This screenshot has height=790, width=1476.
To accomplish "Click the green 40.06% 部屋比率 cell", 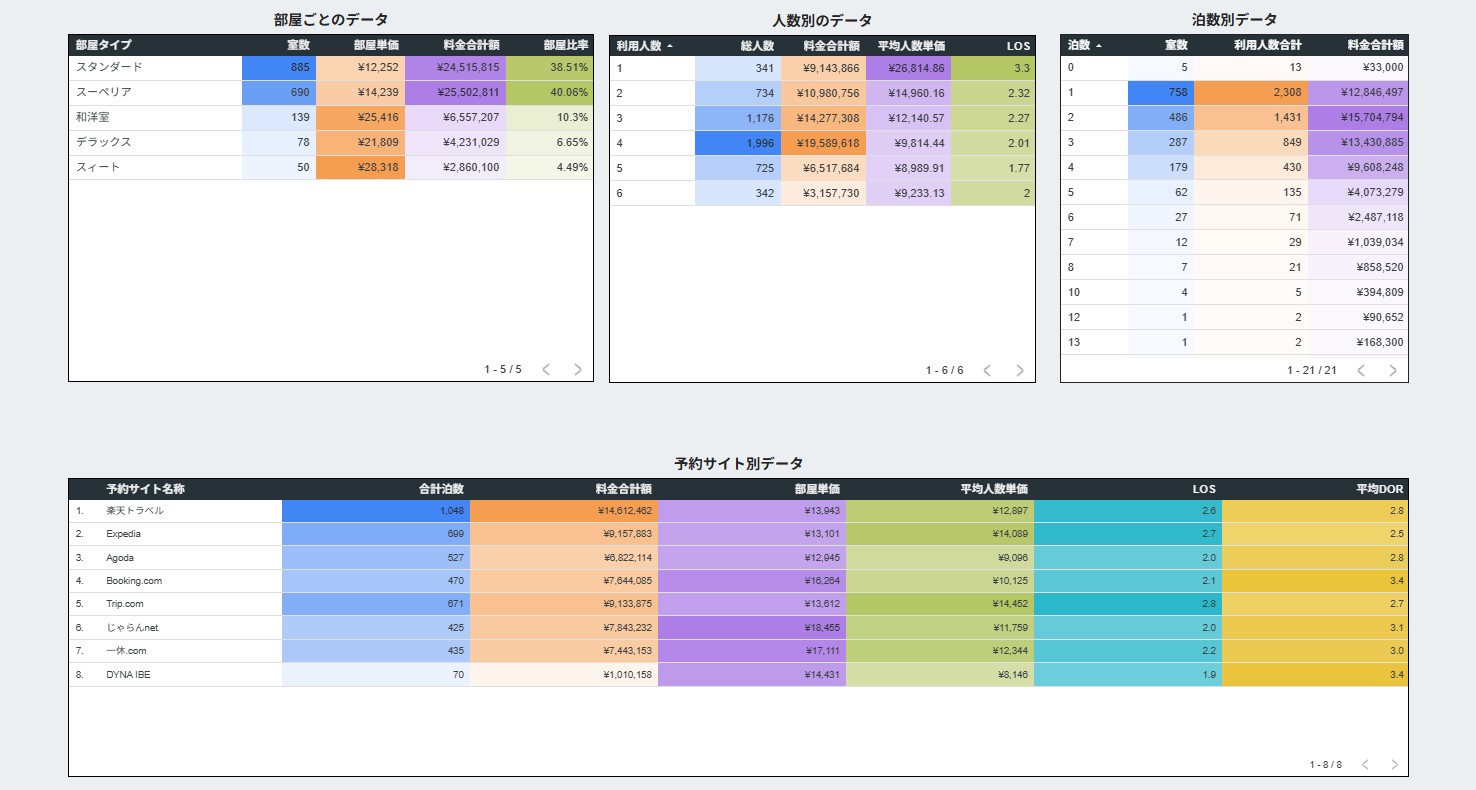I will coord(549,92).
